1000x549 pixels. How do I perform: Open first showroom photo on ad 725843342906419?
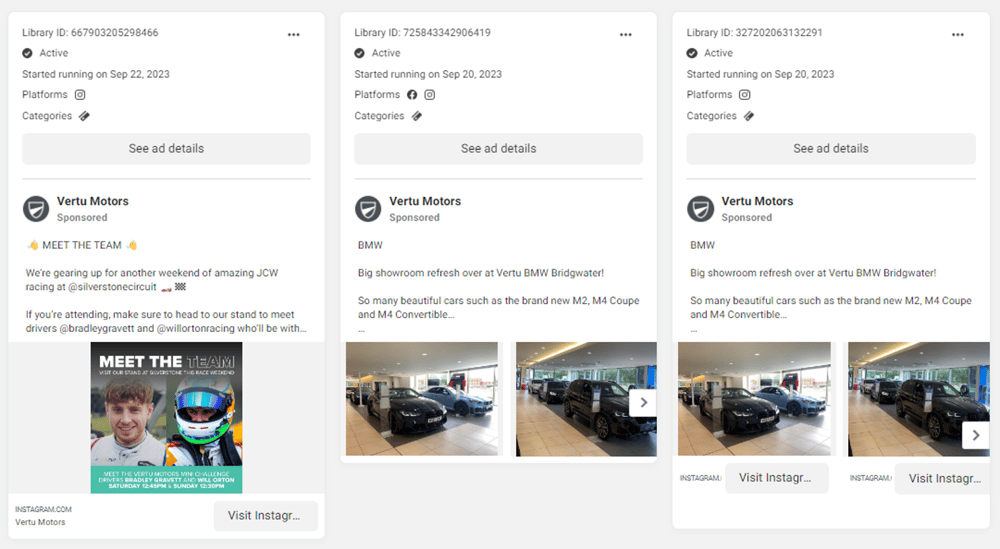point(422,399)
